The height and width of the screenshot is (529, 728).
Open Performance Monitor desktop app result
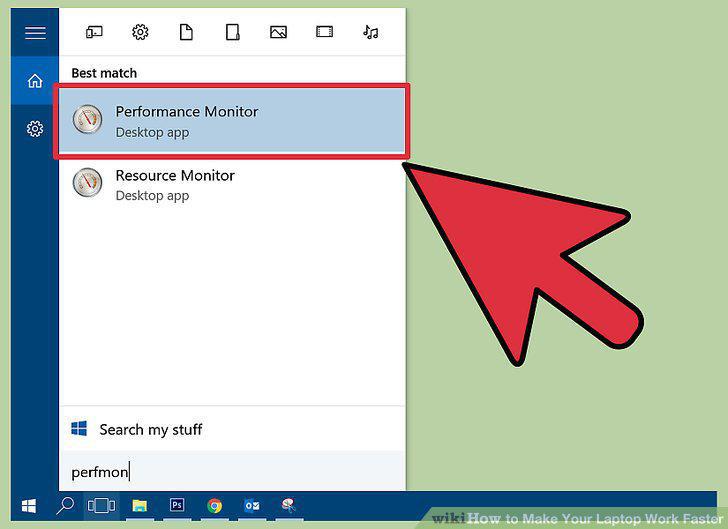pyautogui.click(x=232, y=121)
